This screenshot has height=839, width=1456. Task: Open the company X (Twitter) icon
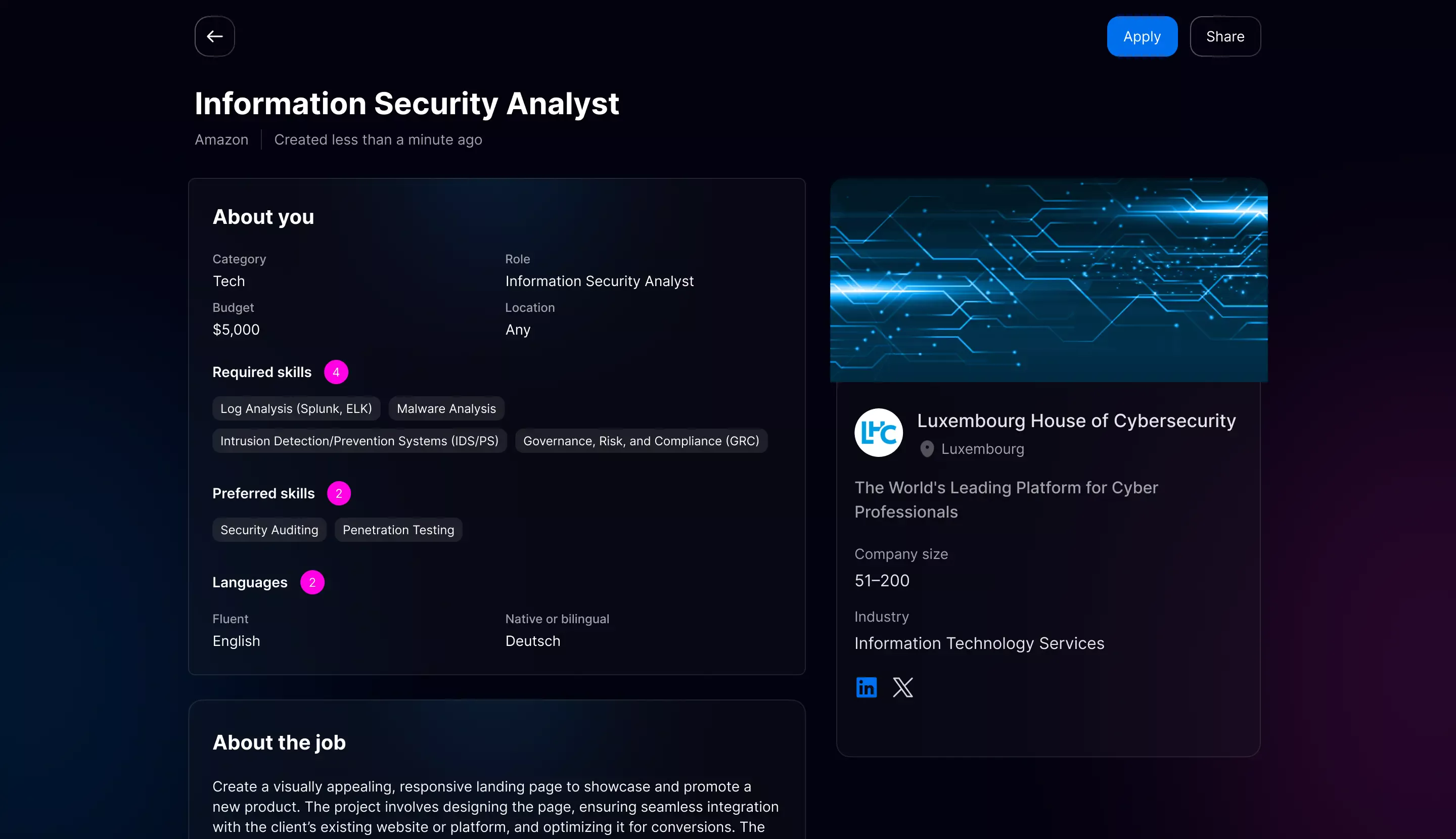tap(902, 687)
